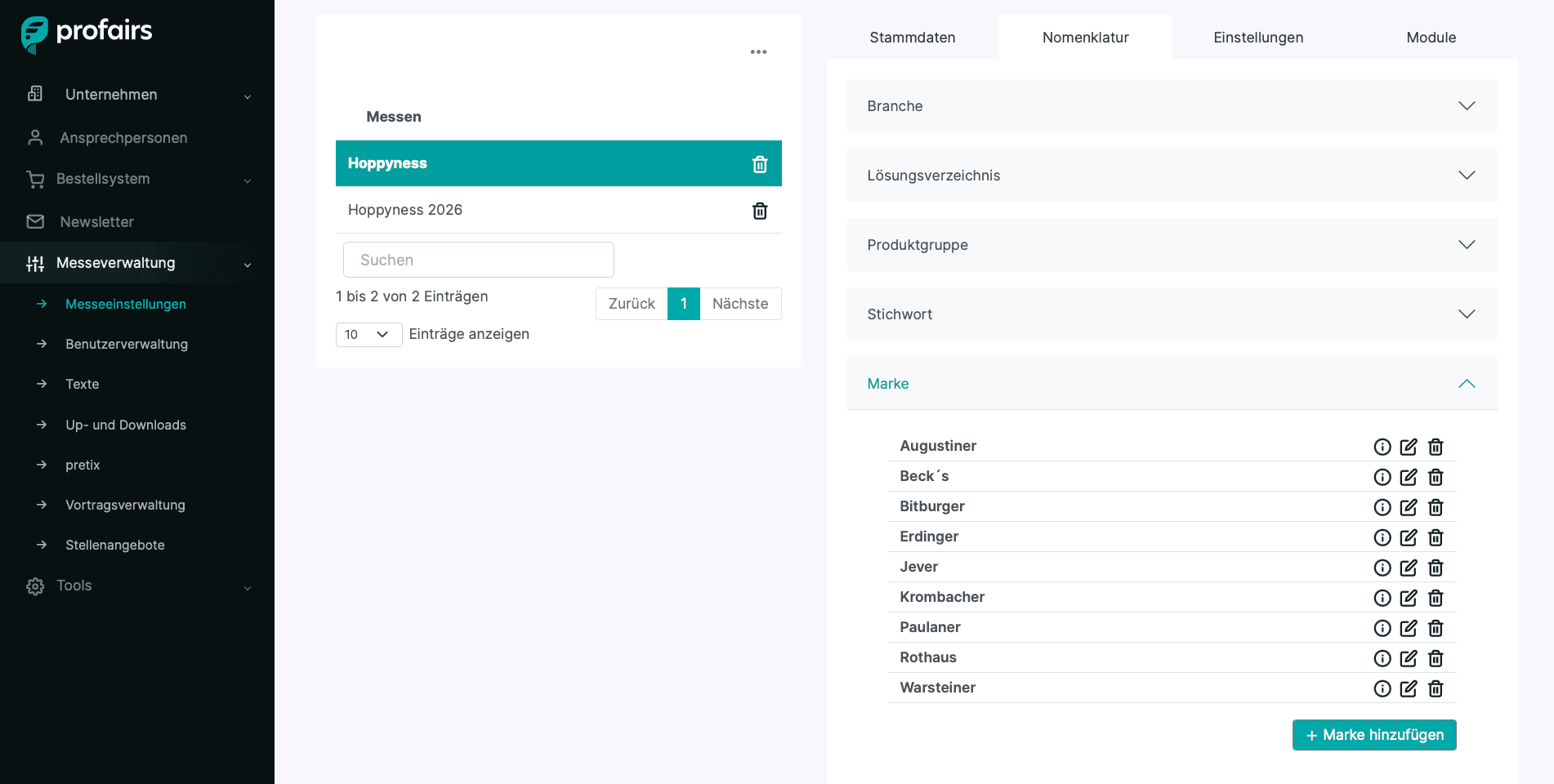The height and width of the screenshot is (784, 1554).
Task: Show info for Warsteiner
Action: (x=1382, y=688)
